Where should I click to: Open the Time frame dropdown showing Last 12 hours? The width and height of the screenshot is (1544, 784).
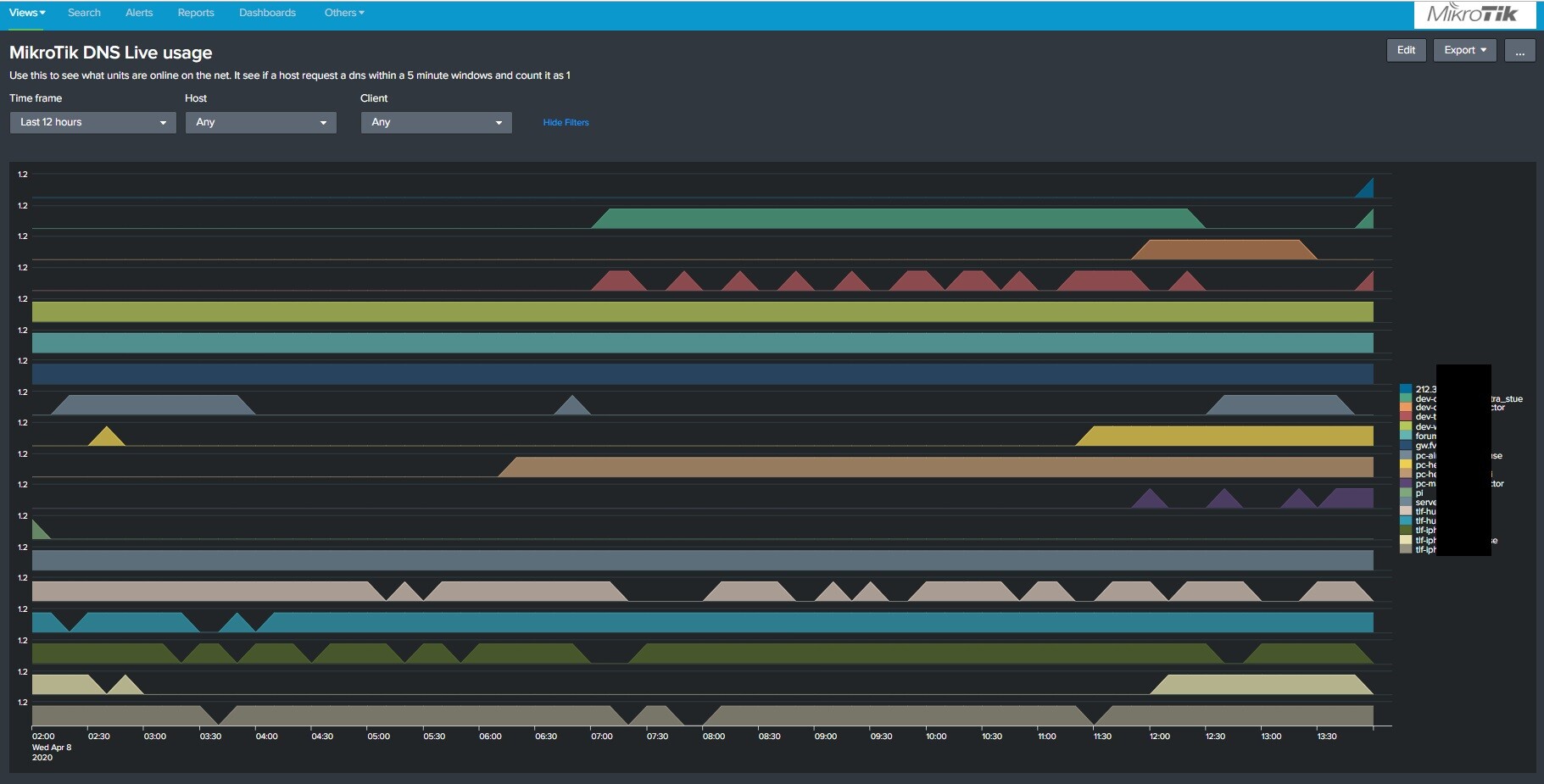tap(92, 122)
